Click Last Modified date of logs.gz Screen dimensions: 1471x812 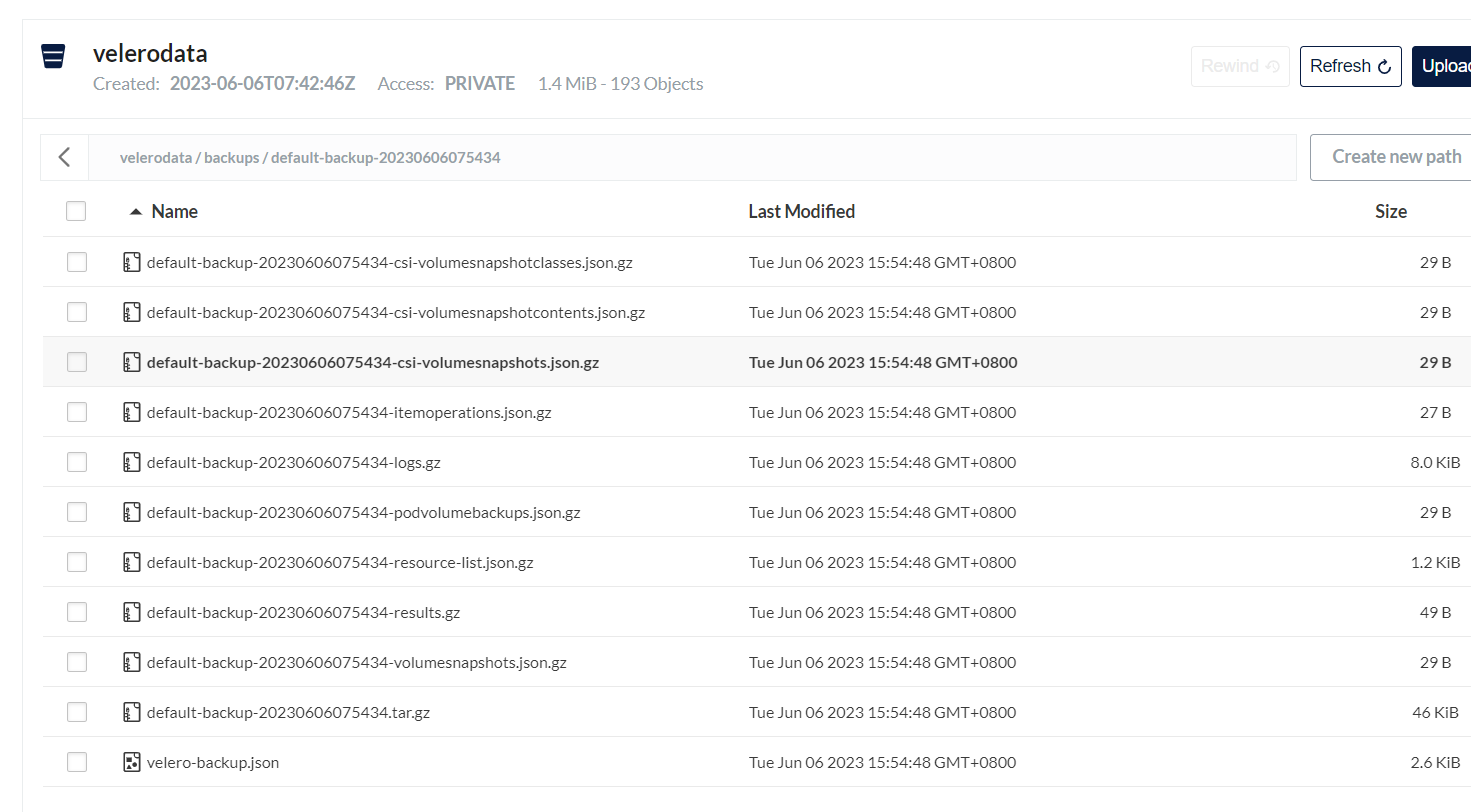pyautogui.click(x=882, y=463)
